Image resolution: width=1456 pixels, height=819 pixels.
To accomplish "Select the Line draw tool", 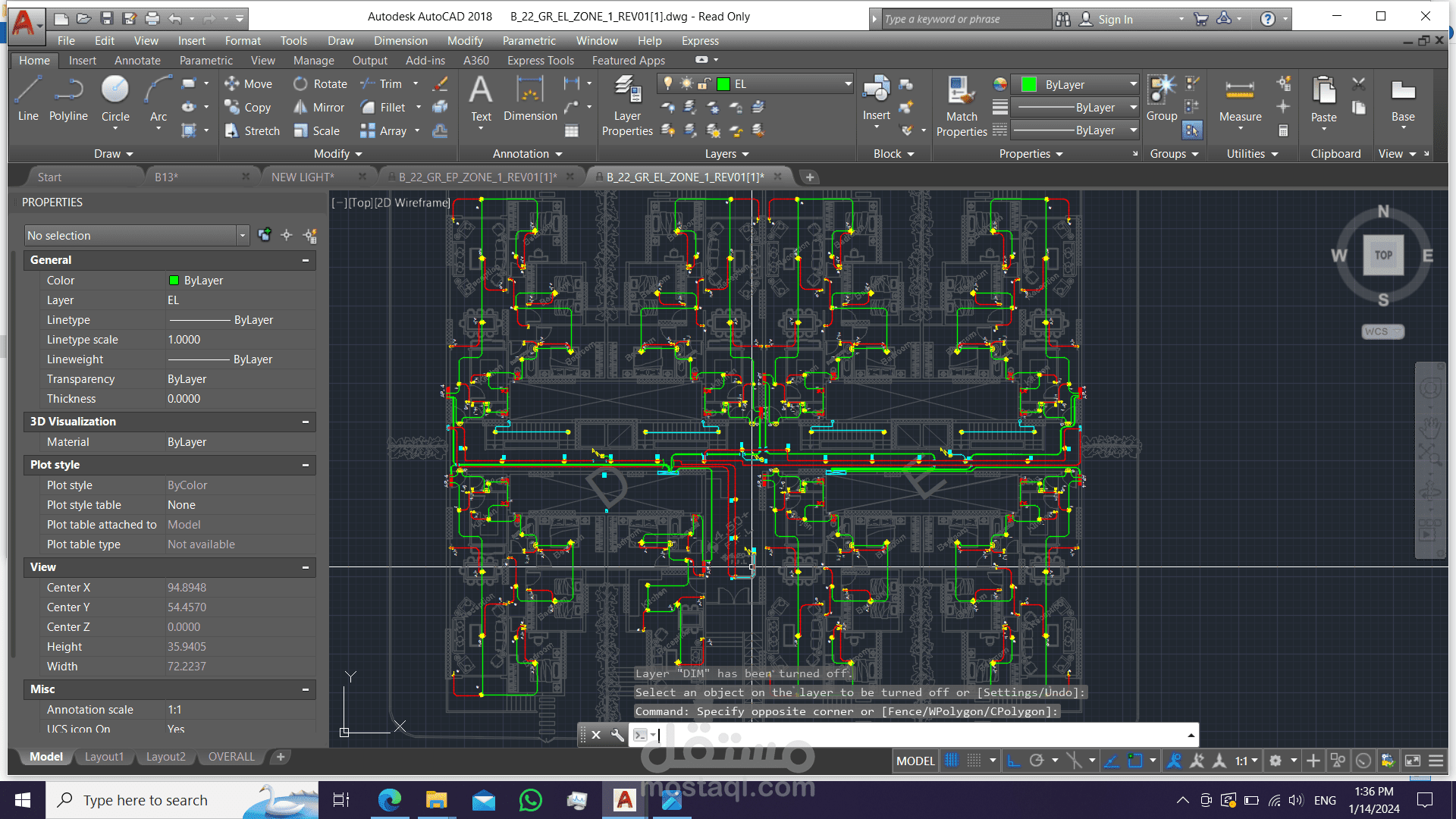I will (x=28, y=99).
